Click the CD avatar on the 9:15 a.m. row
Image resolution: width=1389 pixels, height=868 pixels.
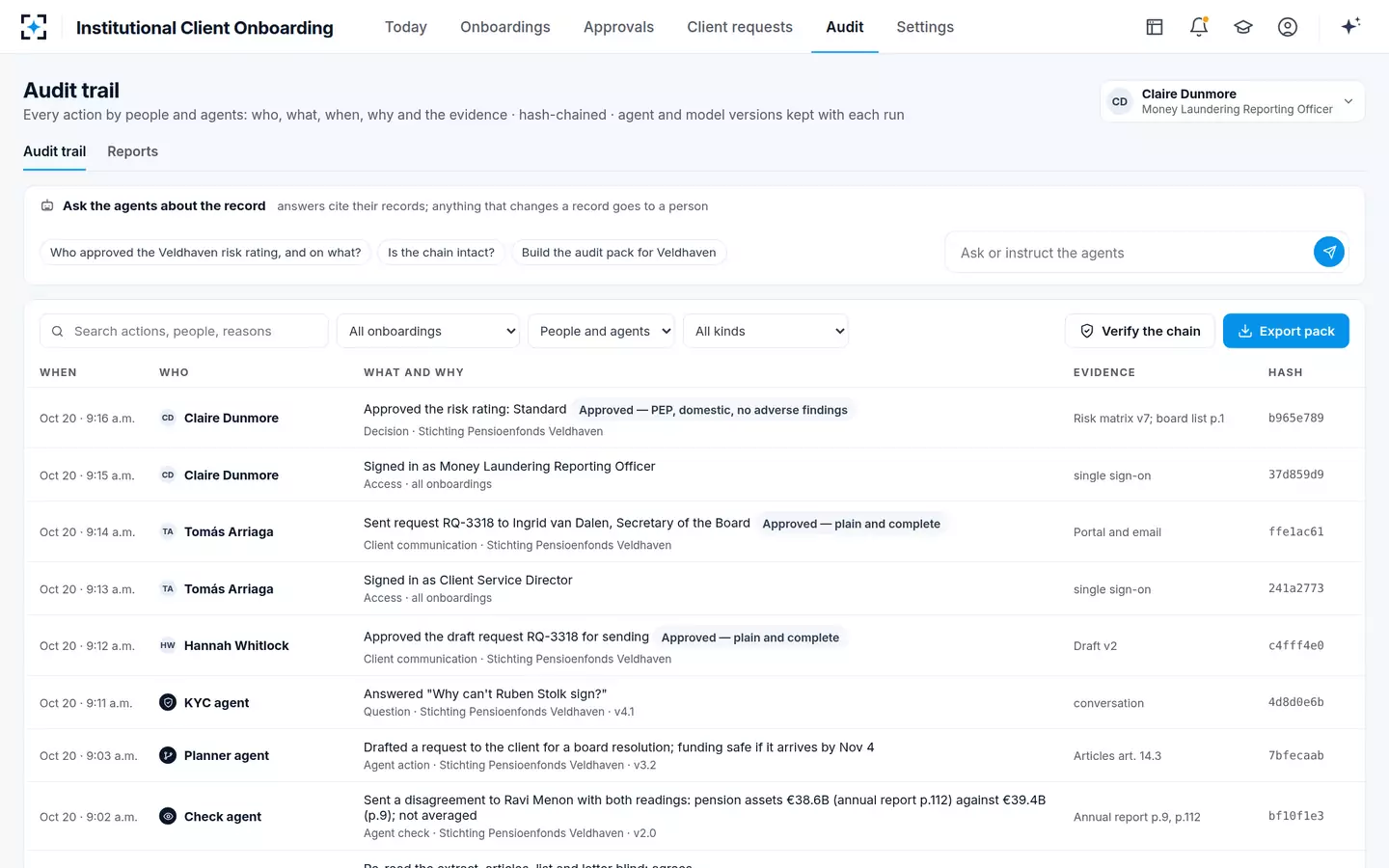[x=168, y=475]
